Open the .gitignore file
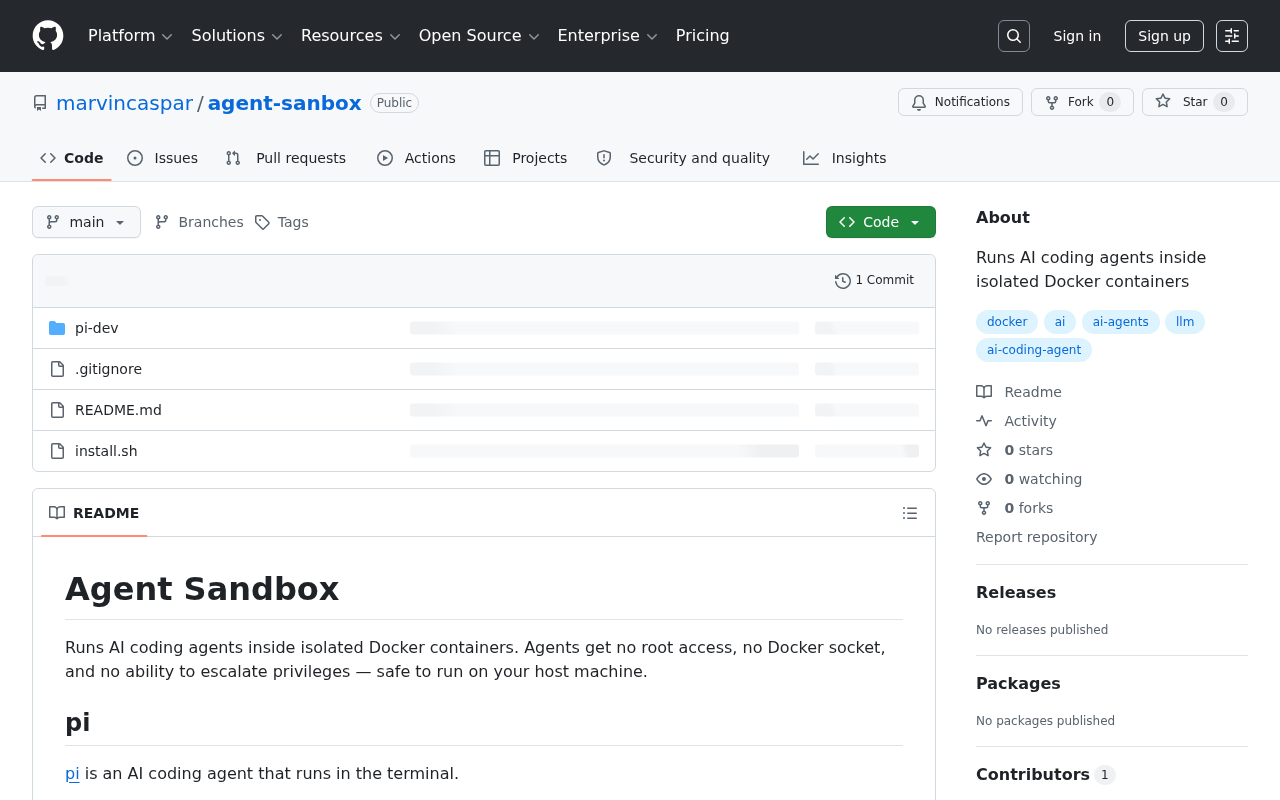1280x800 pixels. click(108, 369)
